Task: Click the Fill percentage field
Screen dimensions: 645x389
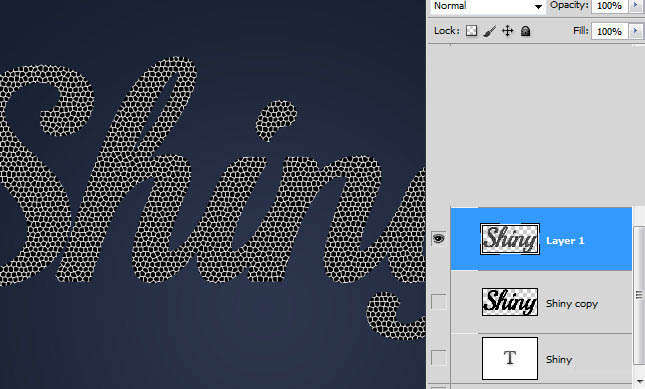Action: click(610, 31)
